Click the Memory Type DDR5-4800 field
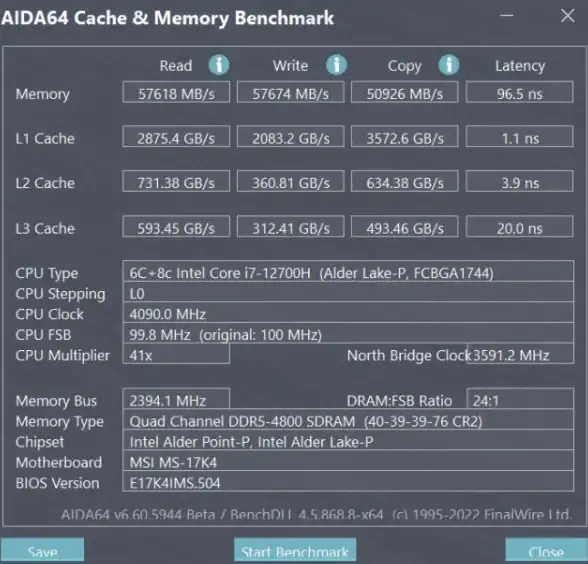The width and height of the screenshot is (588, 564). [348, 420]
